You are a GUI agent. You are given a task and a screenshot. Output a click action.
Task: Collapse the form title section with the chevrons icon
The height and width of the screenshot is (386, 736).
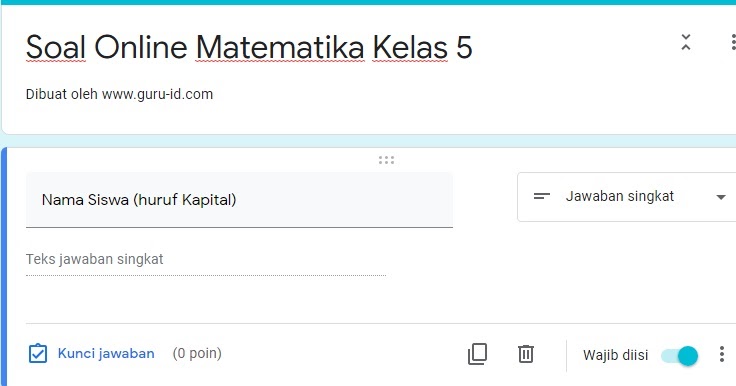click(x=686, y=42)
